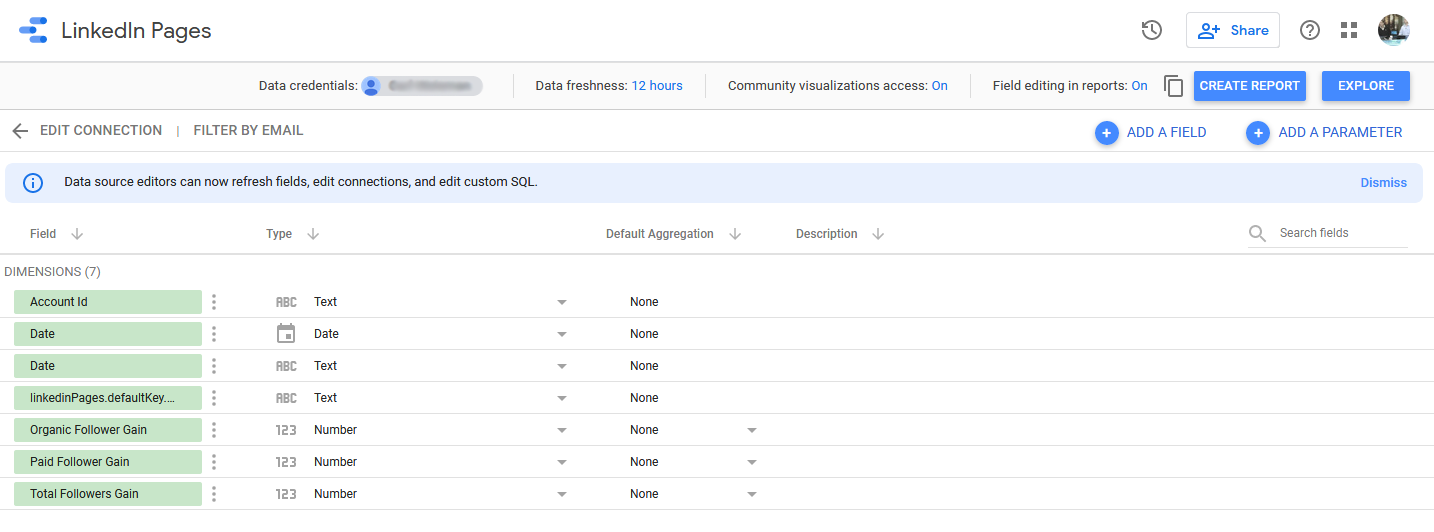Select the Account Id field chip
The width and height of the screenshot is (1434, 532).
coord(108,302)
